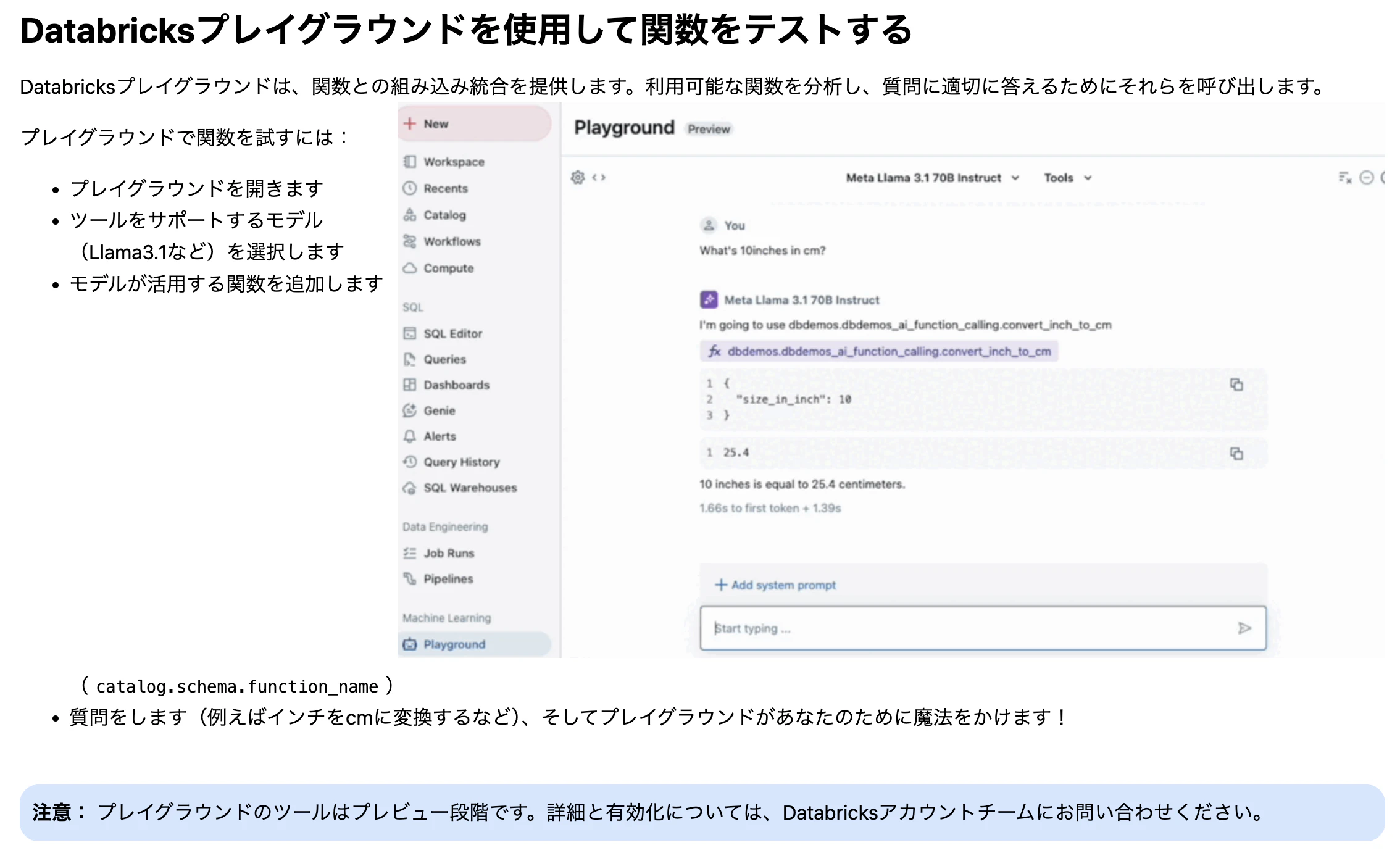This screenshot has height=853, width=1400.
Task: Click the 'I'm going to use dbdemos...' sentence
Action: coord(905,325)
